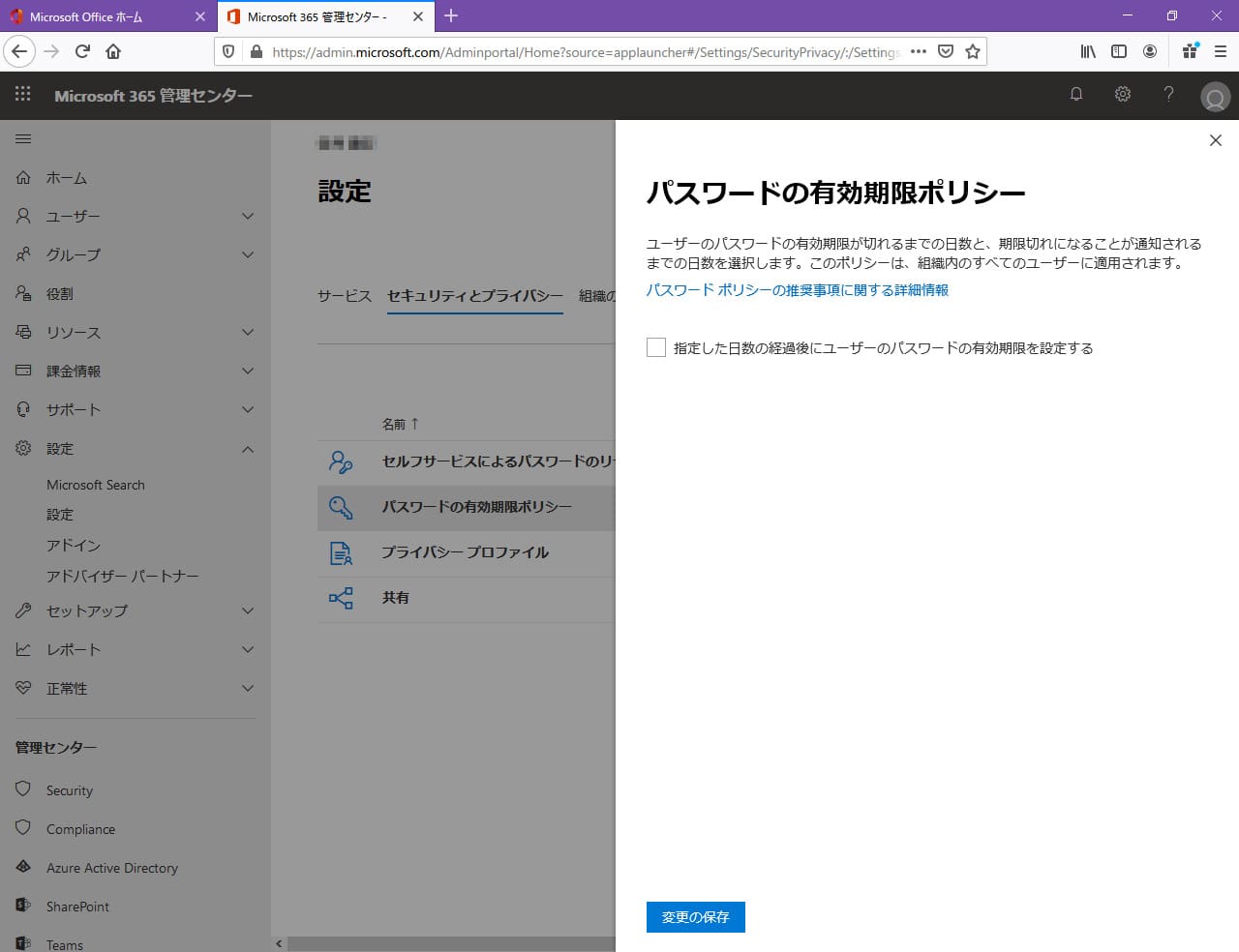Select プライバシー プロファイル row

pyautogui.click(x=467, y=552)
